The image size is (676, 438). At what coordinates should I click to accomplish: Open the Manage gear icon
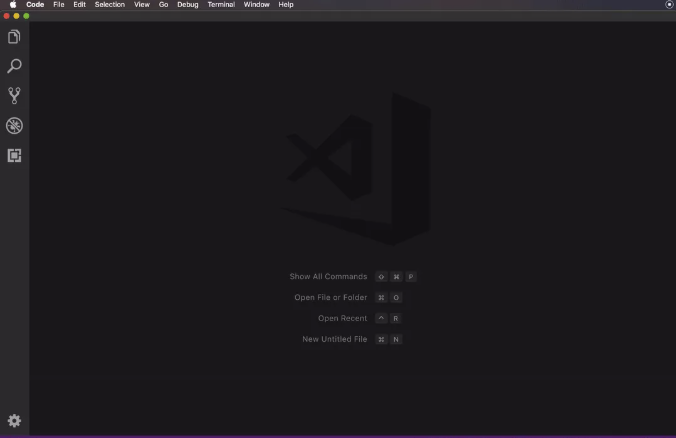pyautogui.click(x=14, y=420)
